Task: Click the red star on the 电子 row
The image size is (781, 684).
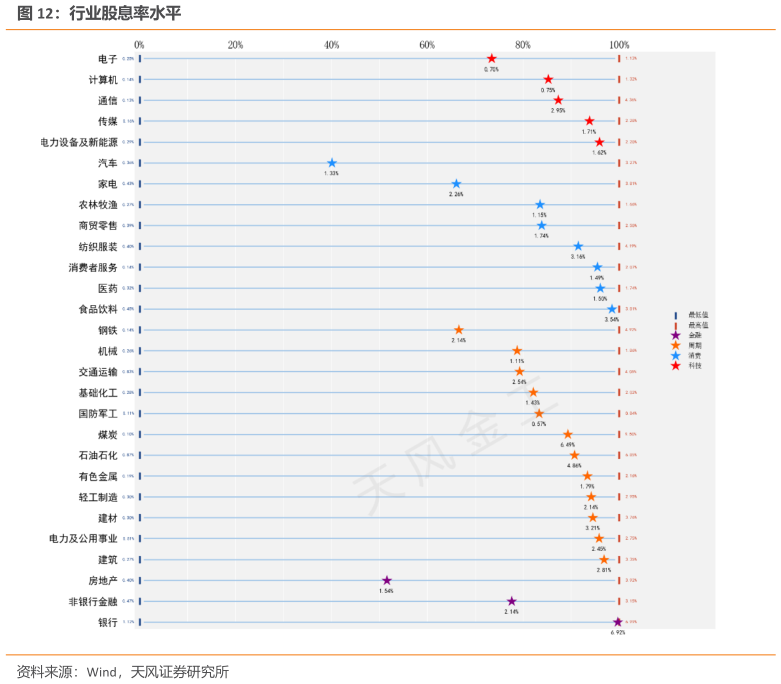Action: point(491,59)
